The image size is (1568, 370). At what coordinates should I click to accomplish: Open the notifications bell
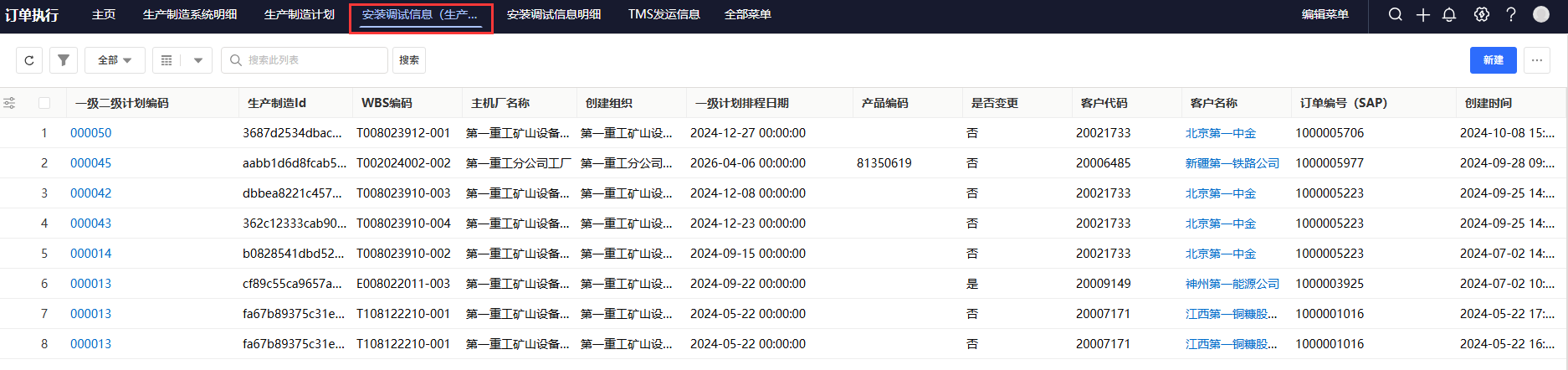[1449, 14]
